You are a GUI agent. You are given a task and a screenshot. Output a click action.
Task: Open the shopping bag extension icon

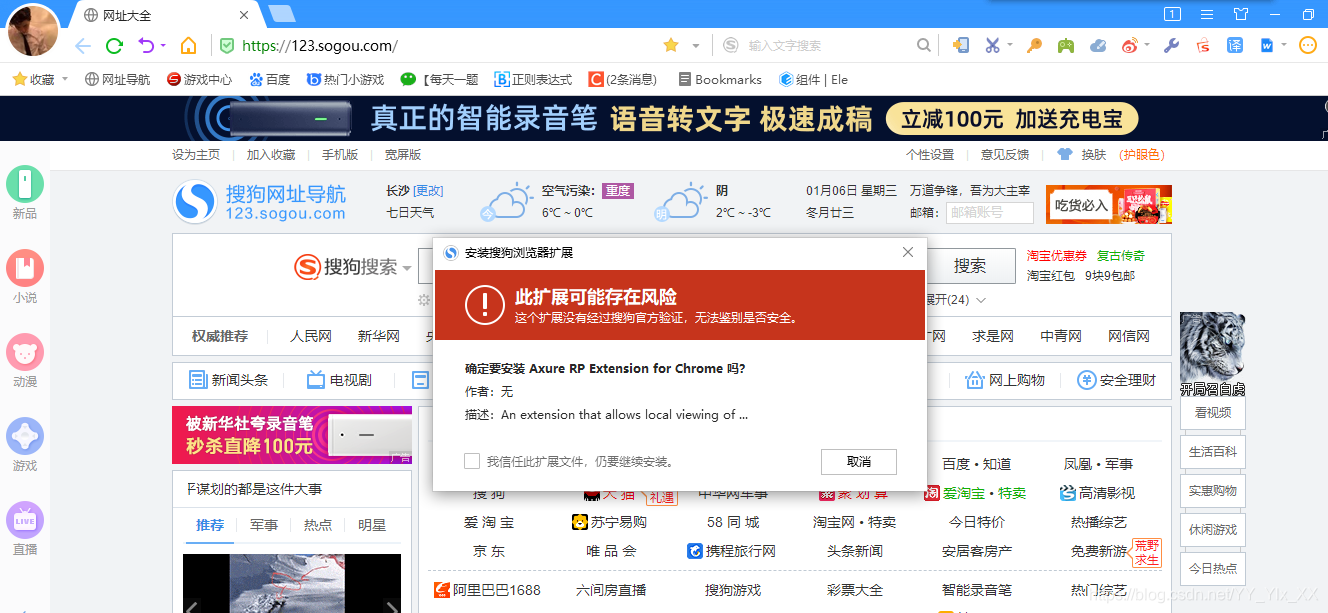click(x=1204, y=45)
